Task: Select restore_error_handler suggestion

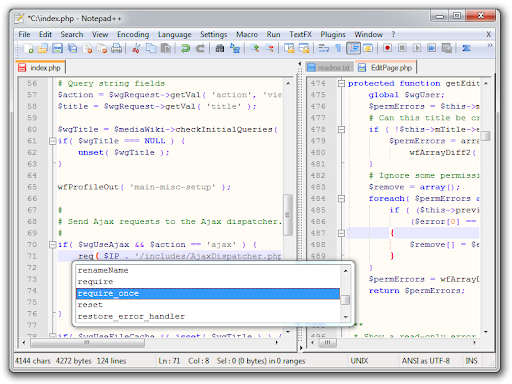Action: tap(208, 316)
